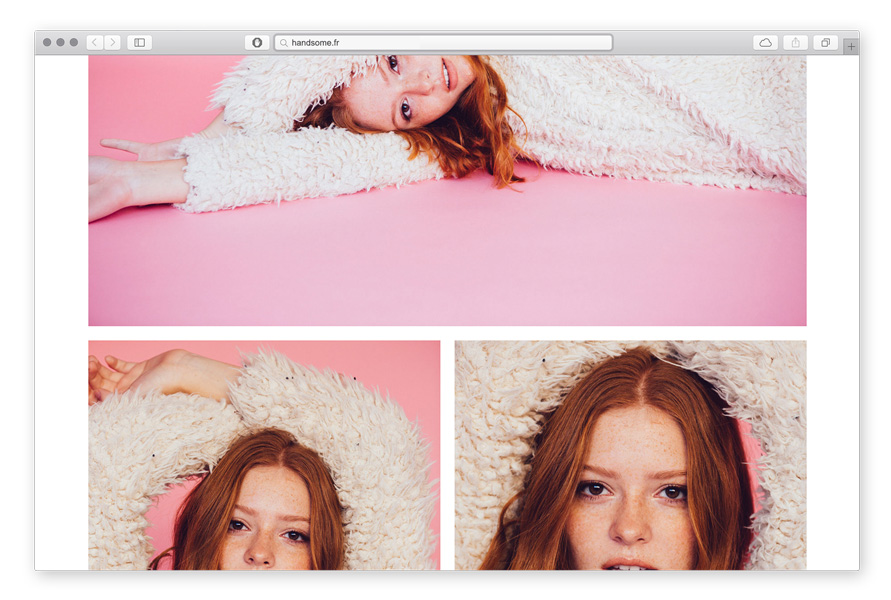Click the privacy shield icon beside address bar

point(257,43)
